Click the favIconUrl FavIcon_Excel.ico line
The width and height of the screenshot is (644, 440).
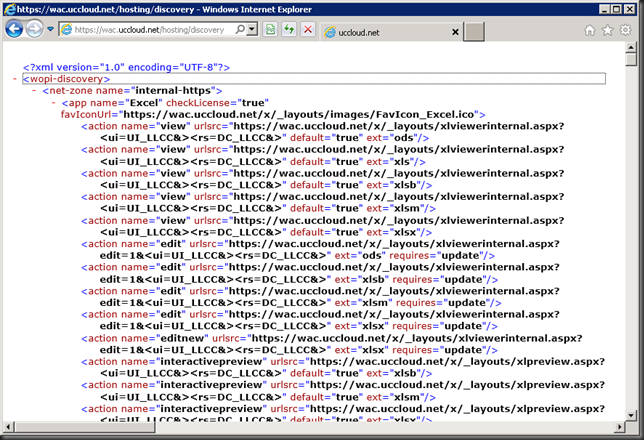point(273,114)
